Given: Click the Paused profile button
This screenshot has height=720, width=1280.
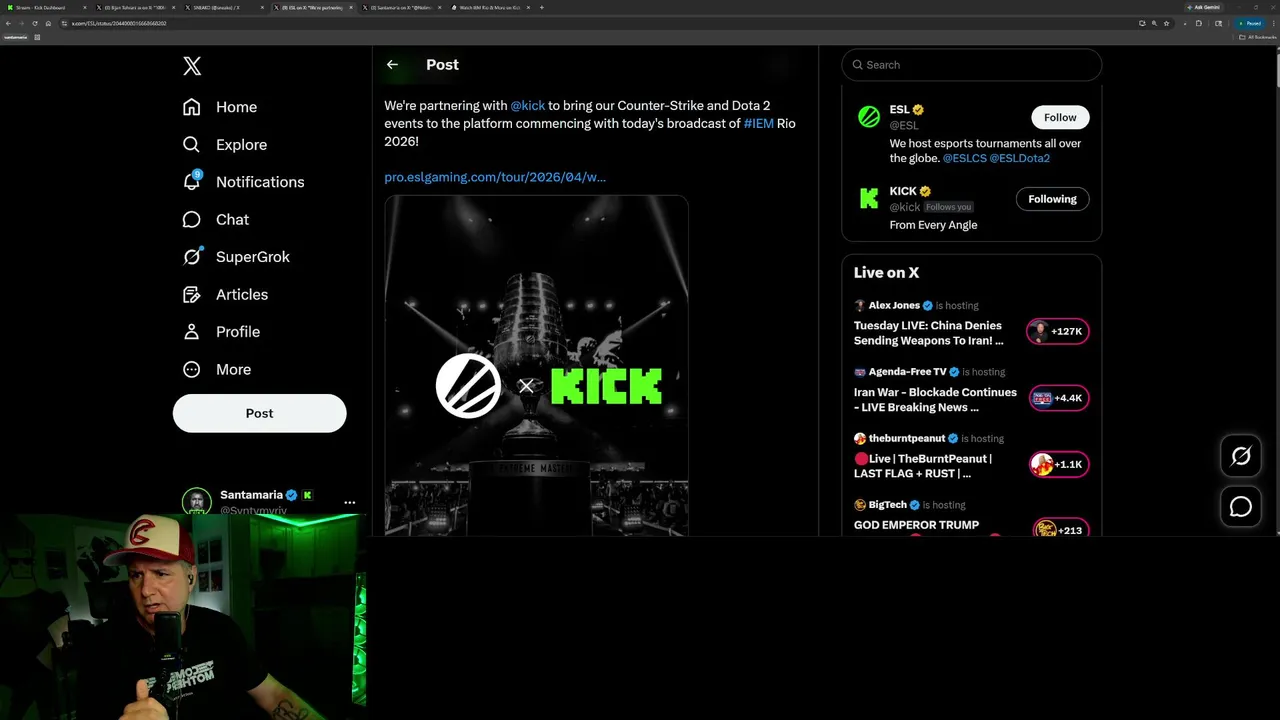Looking at the screenshot, I should click(x=1249, y=23).
